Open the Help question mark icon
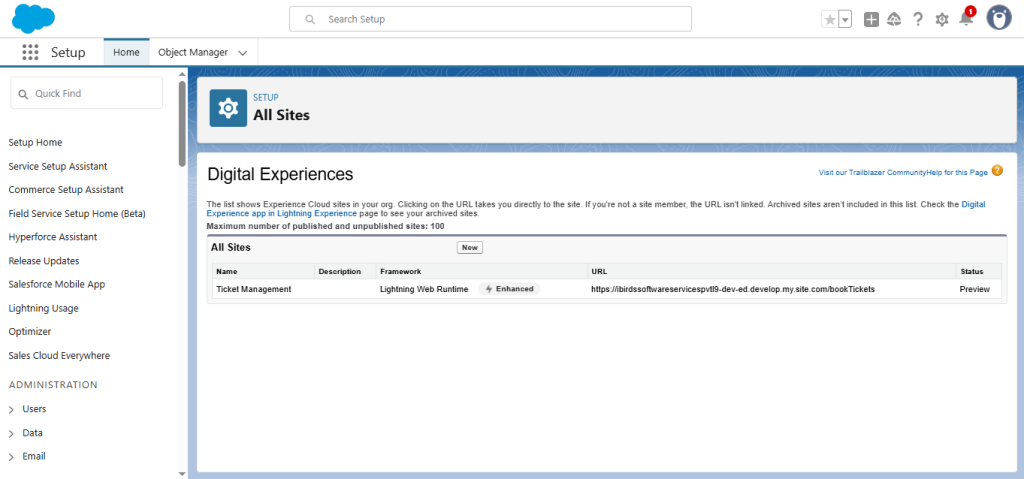 918,19
